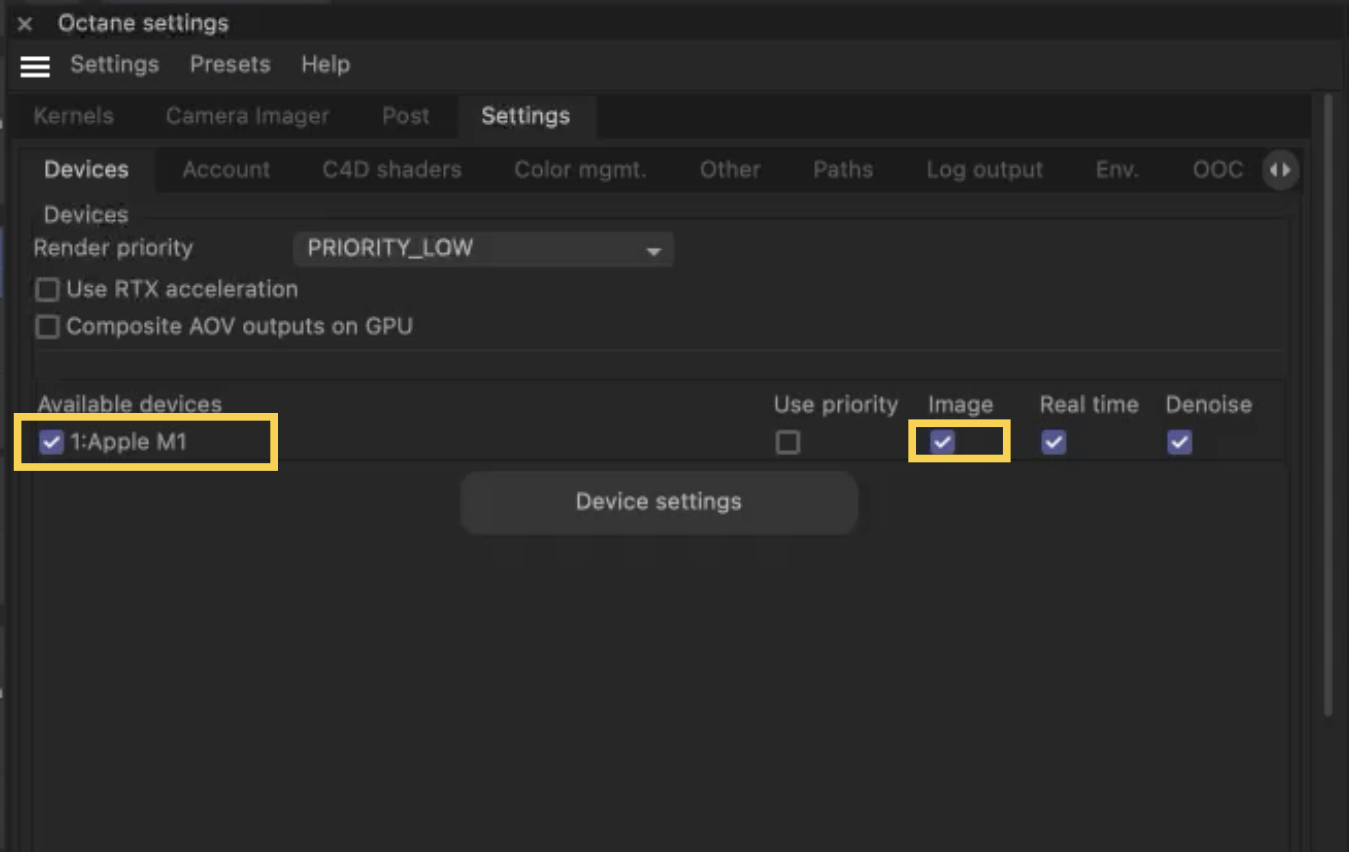This screenshot has width=1349, height=852.
Task: Enable Use RTX acceleration checkbox
Action: click(47, 290)
